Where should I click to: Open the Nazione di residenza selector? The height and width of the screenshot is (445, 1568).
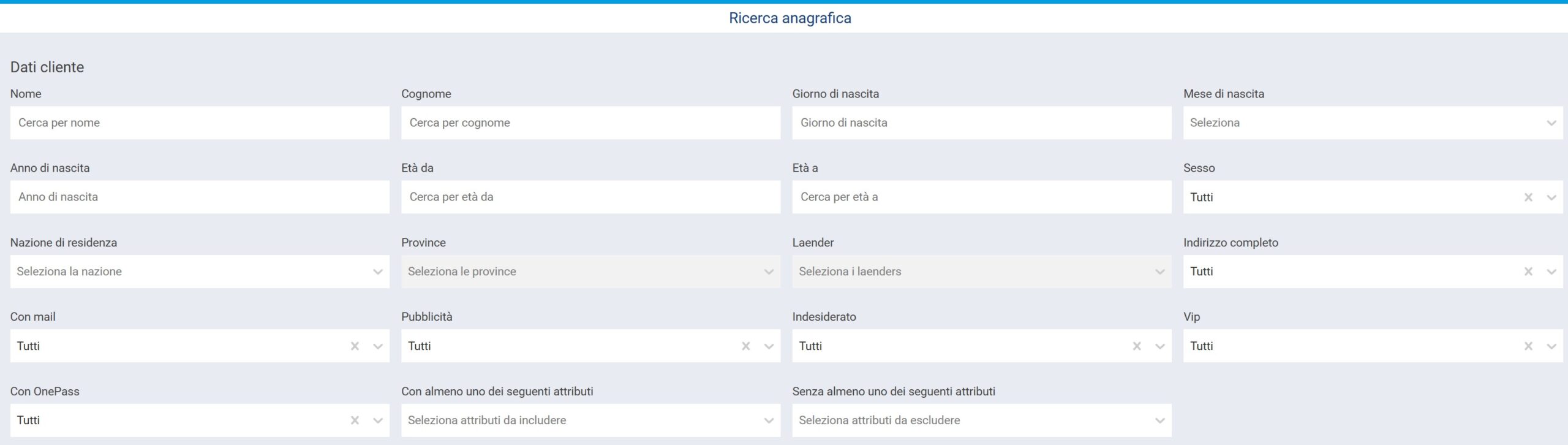pos(199,272)
